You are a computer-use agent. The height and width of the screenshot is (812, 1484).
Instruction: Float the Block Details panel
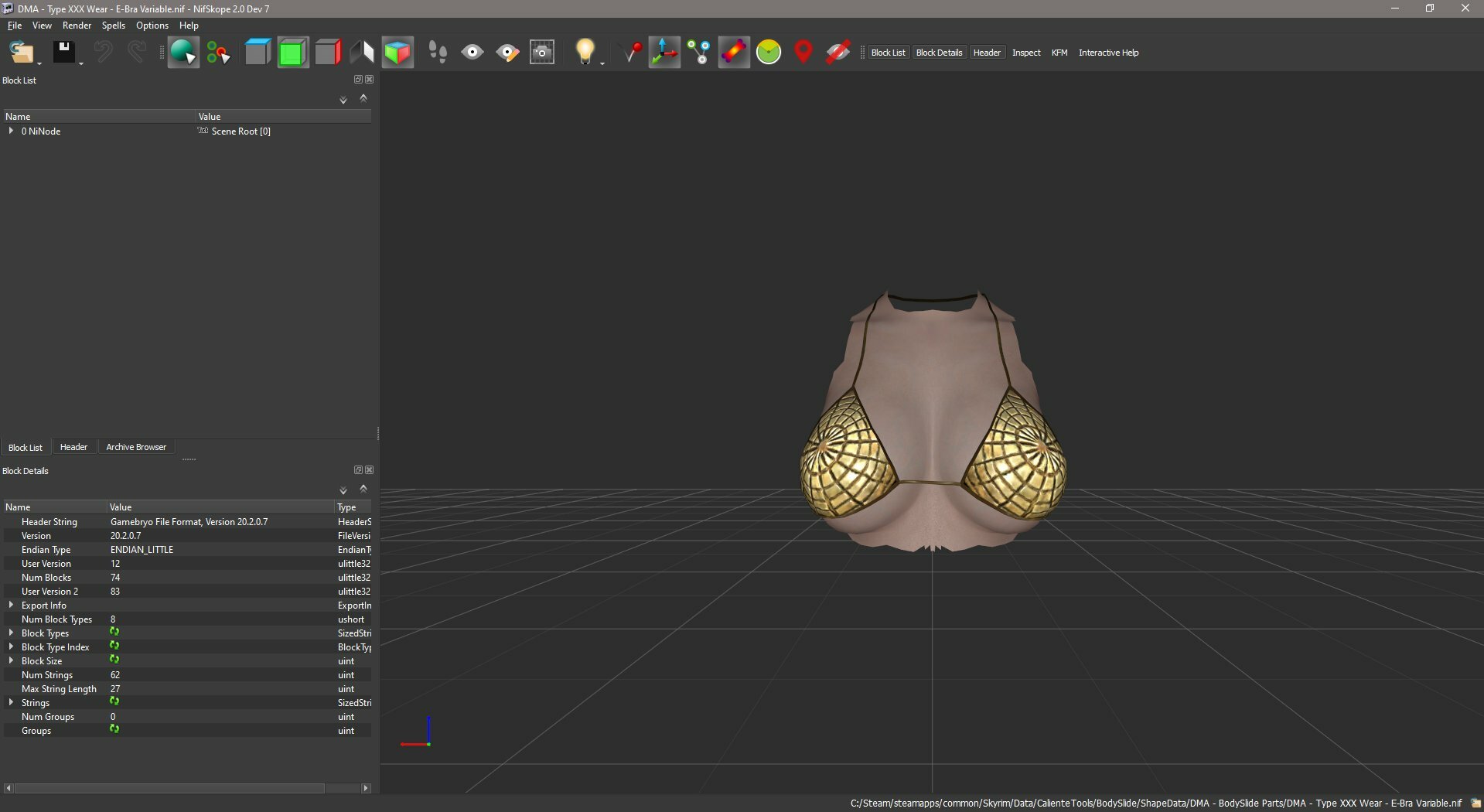pyautogui.click(x=358, y=469)
